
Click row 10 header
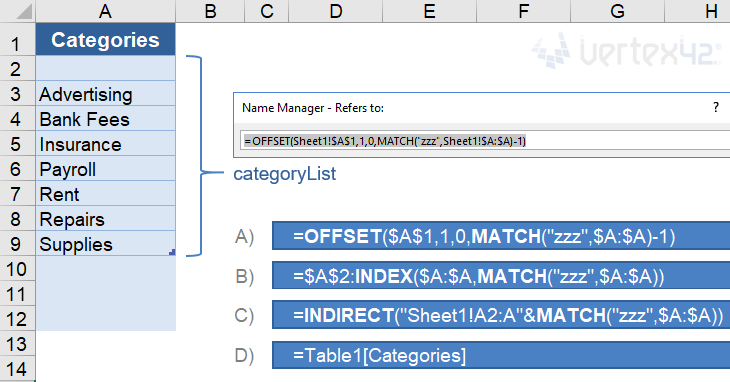[x=17, y=268]
